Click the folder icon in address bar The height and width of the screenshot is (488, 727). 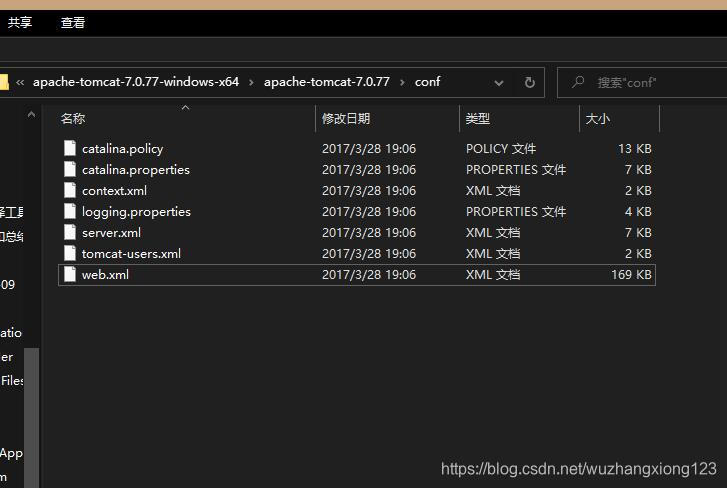pos(4,82)
